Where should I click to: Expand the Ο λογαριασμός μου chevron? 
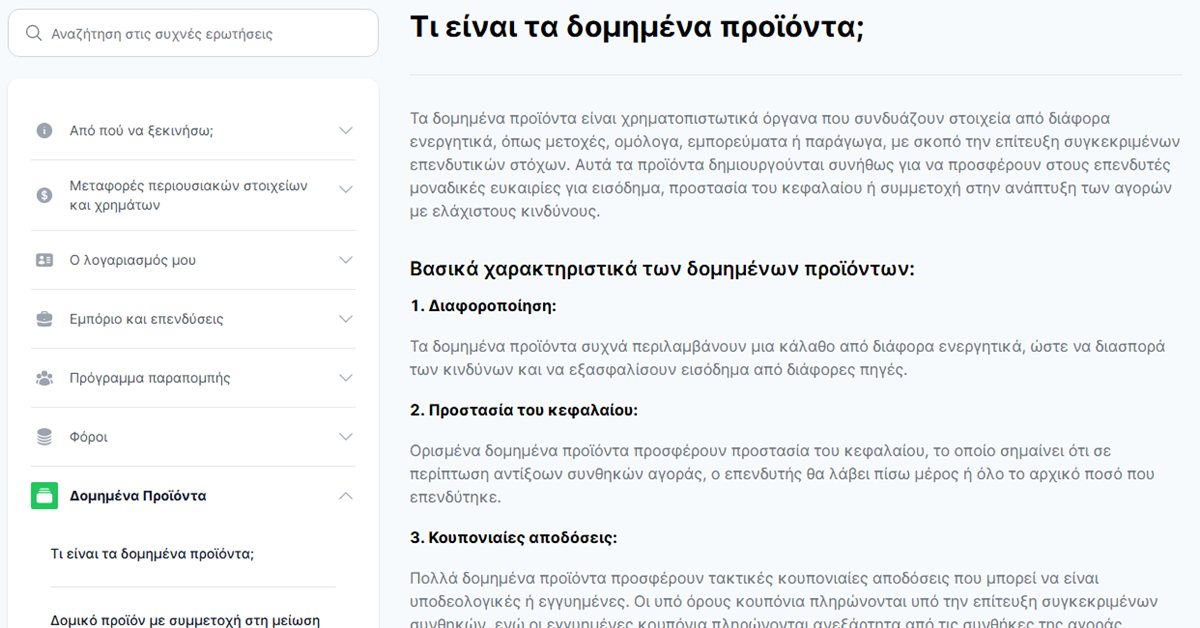click(x=346, y=260)
